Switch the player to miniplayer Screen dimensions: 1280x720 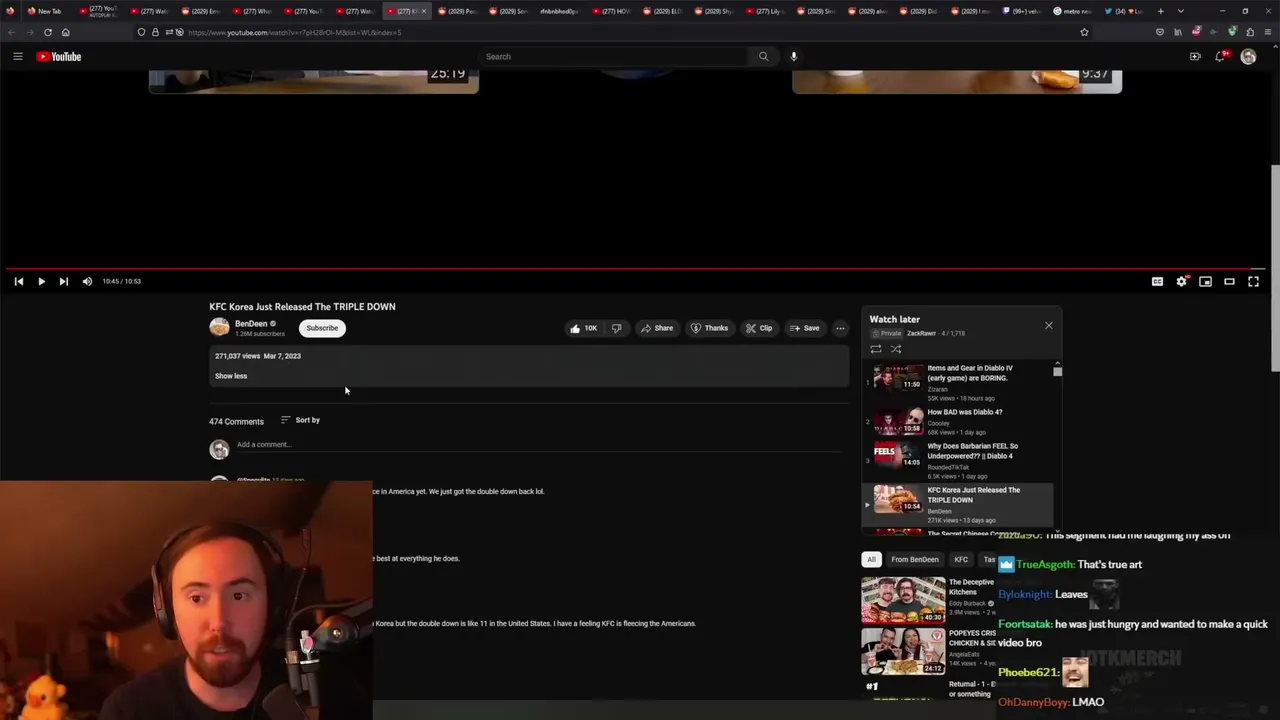click(1205, 282)
